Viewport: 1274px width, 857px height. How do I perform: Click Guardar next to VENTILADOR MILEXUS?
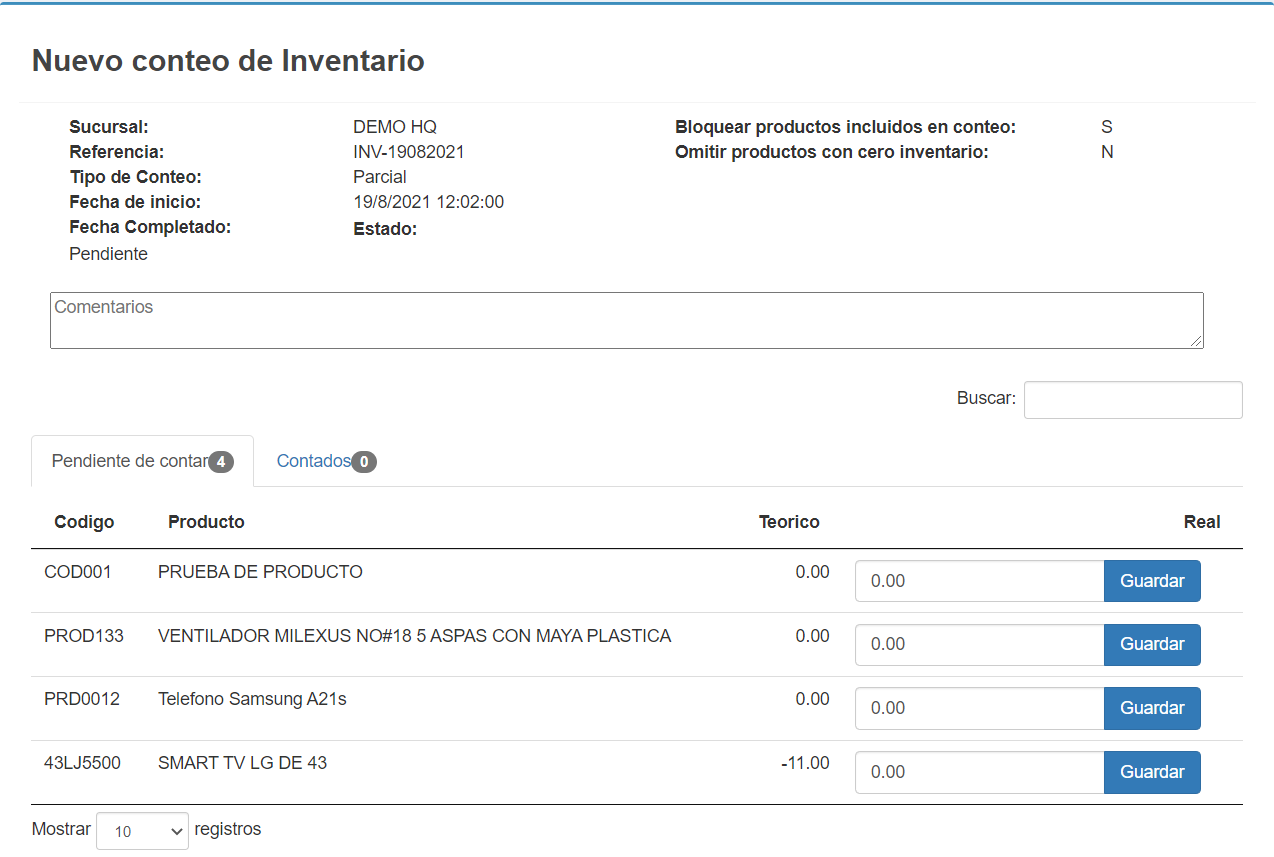point(1152,644)
